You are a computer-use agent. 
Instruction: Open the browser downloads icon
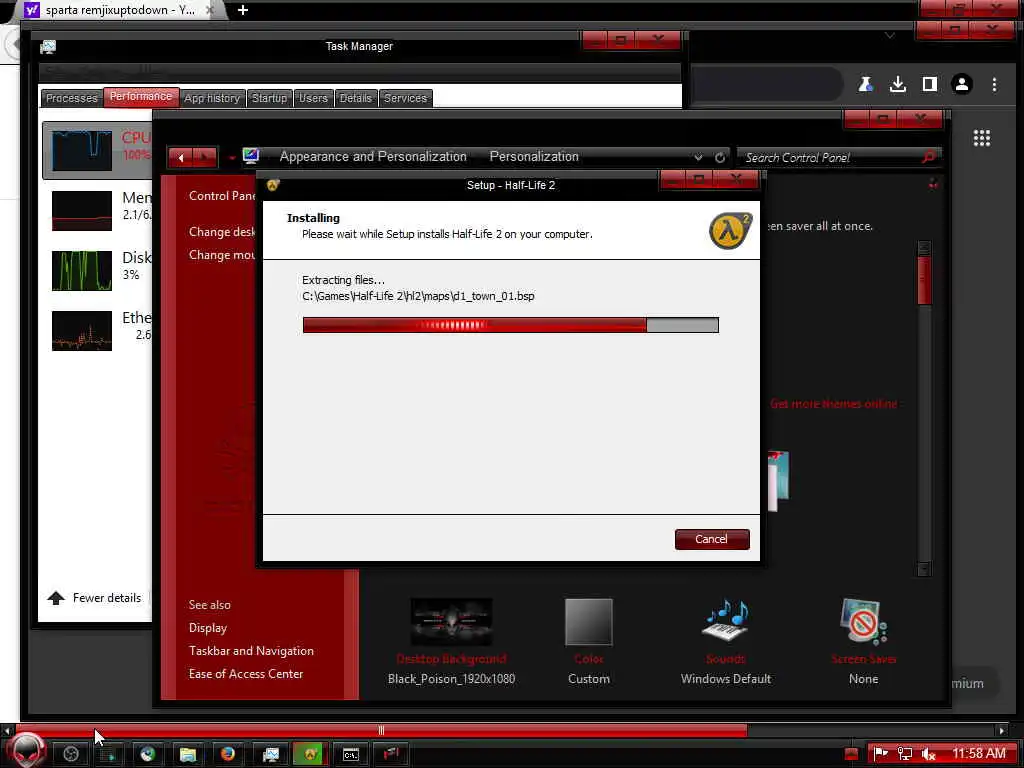pos(898,84)
